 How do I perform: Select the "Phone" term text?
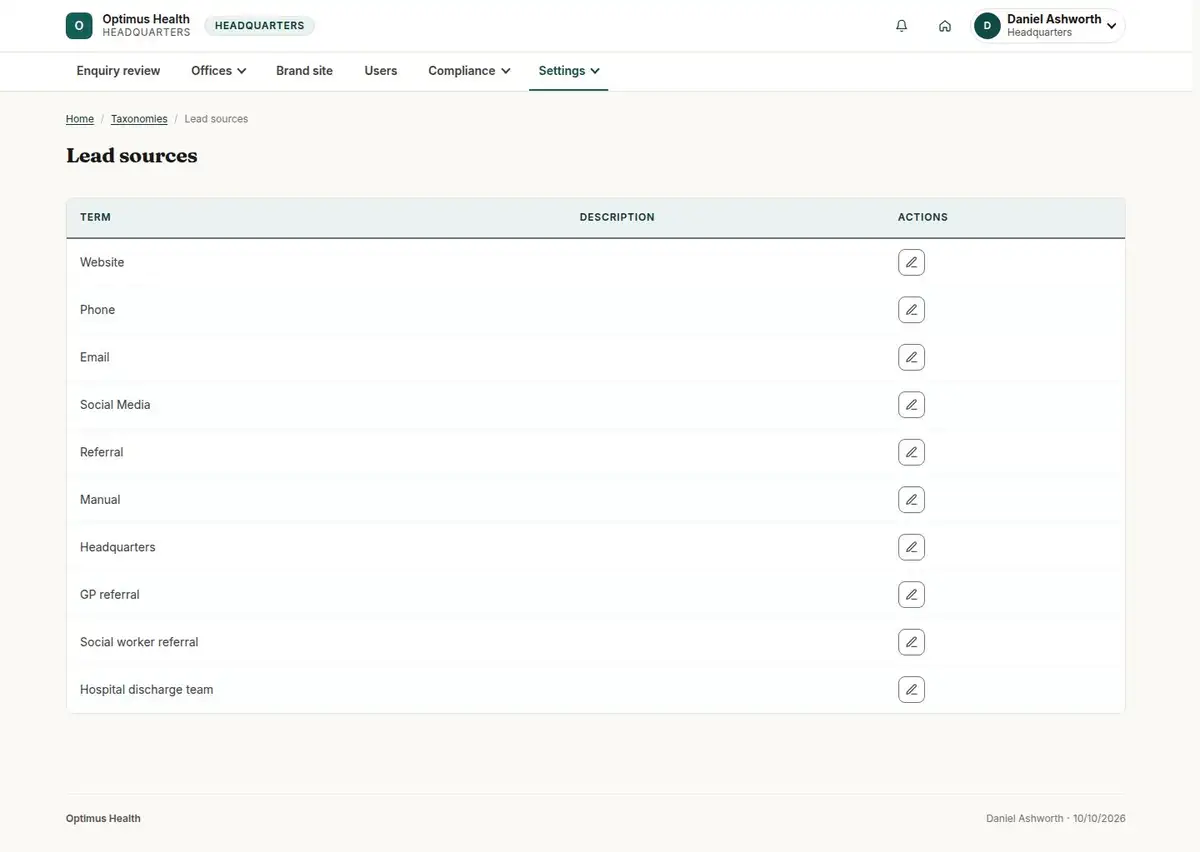[x=97, y=310]
